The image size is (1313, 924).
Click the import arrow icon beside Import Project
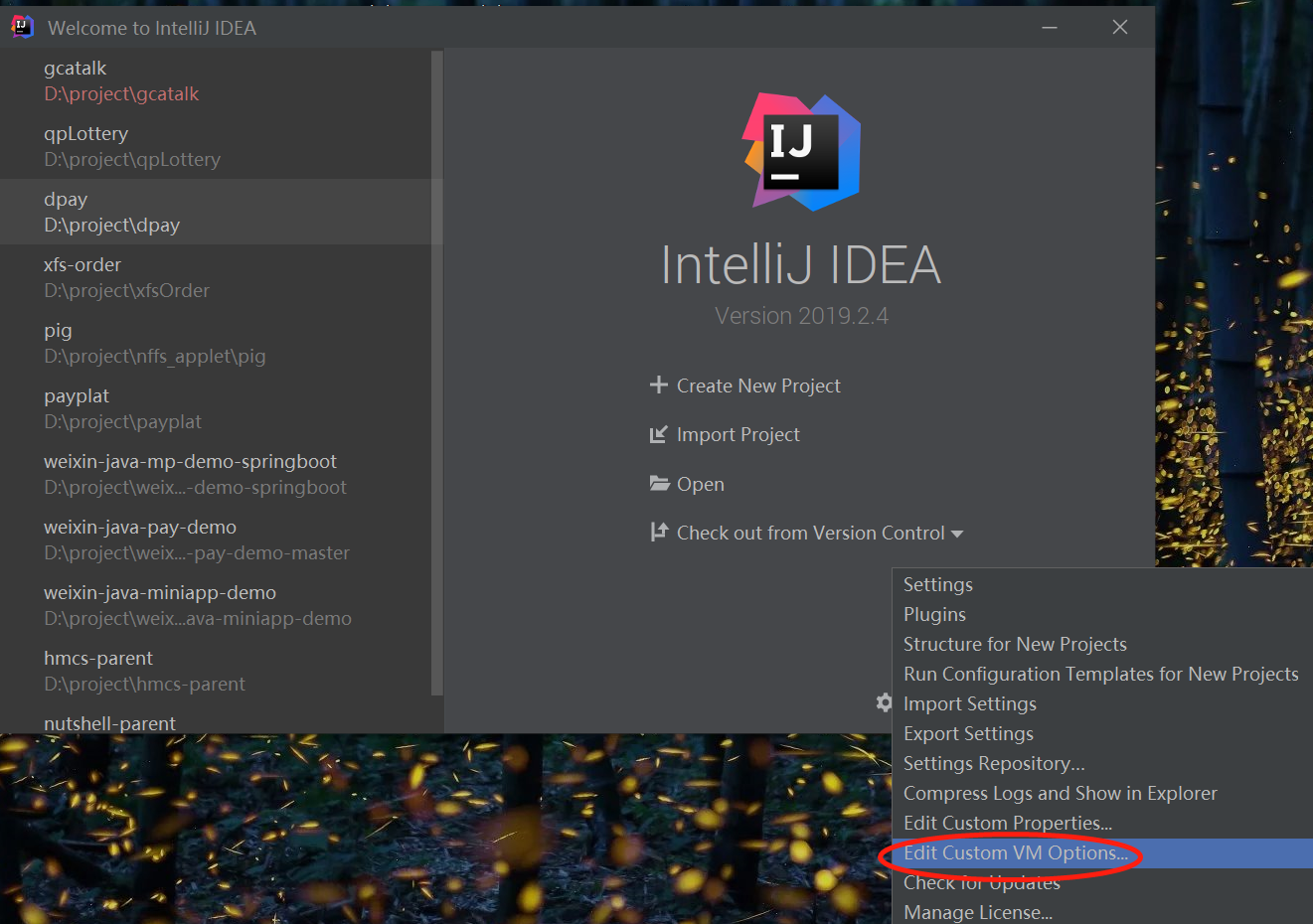(658, 434)
